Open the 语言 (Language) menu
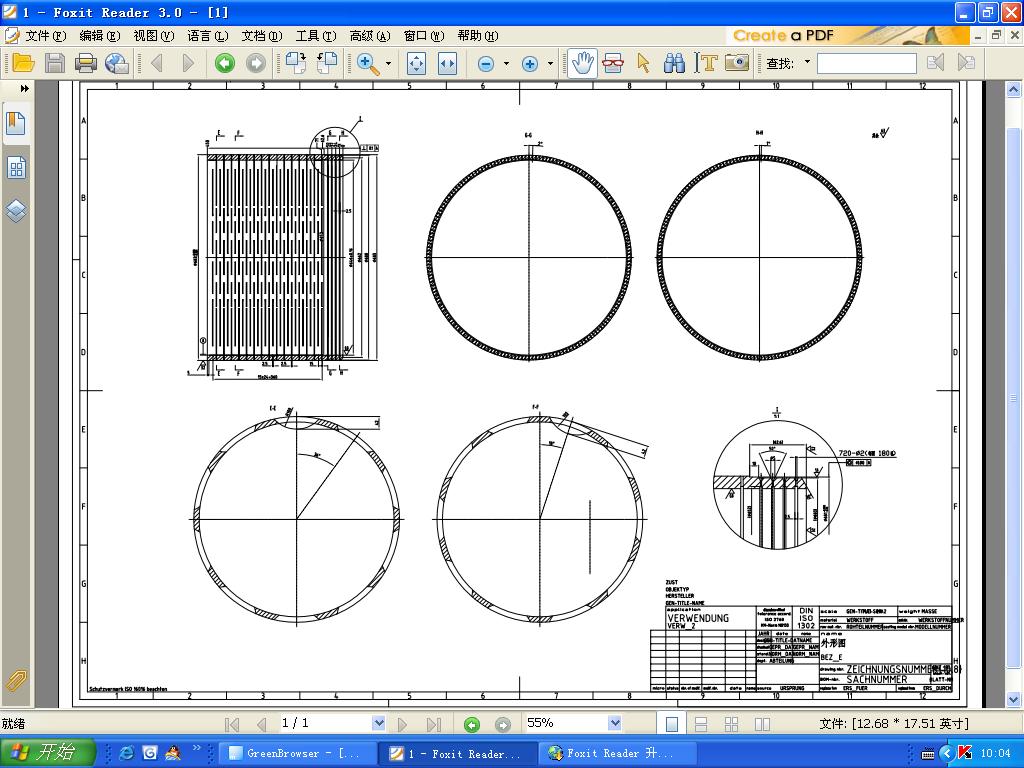Screen dimensions: 1024x768 (207, 36)
